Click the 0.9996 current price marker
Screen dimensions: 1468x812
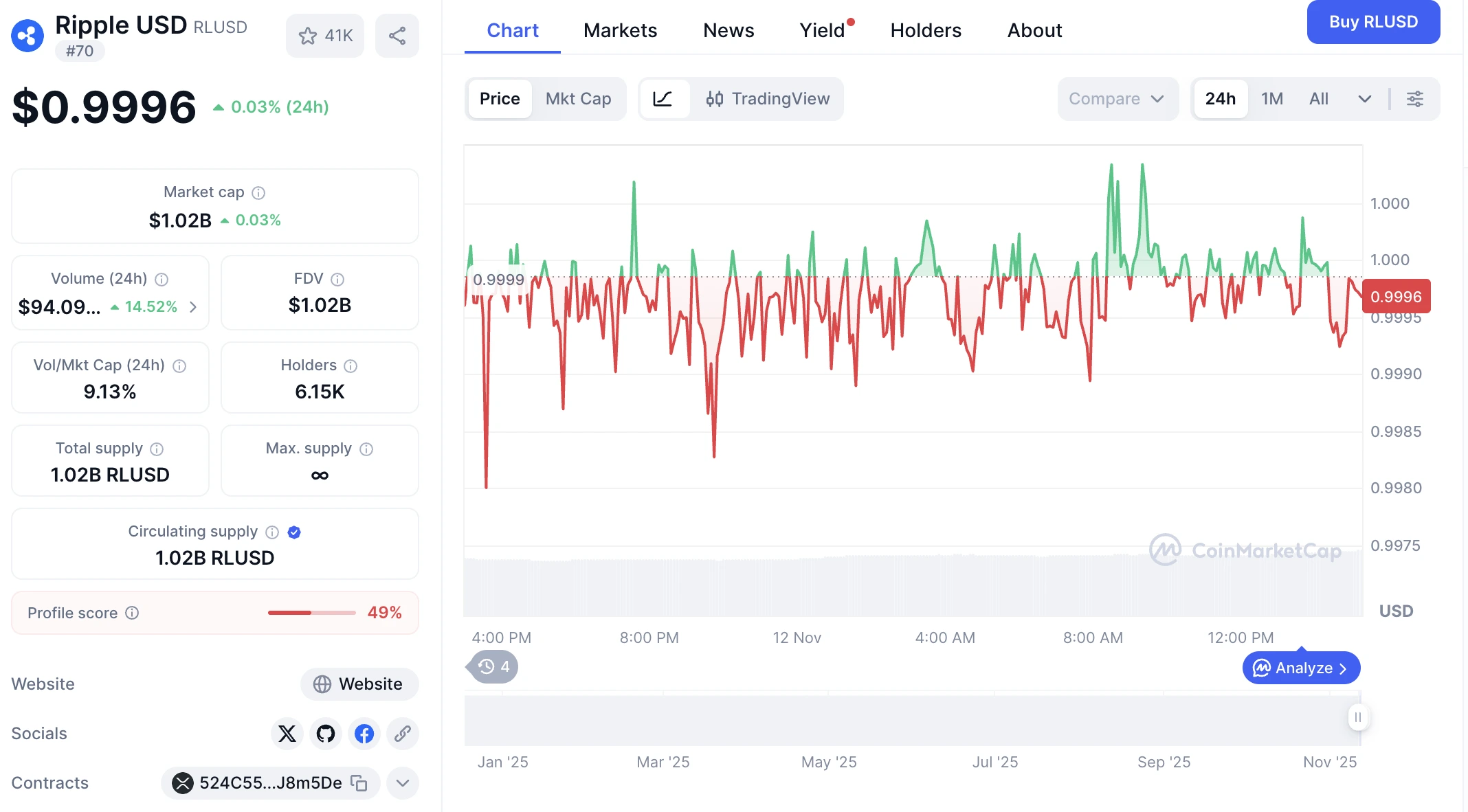pyautogui.click(x=1396, y=297)
